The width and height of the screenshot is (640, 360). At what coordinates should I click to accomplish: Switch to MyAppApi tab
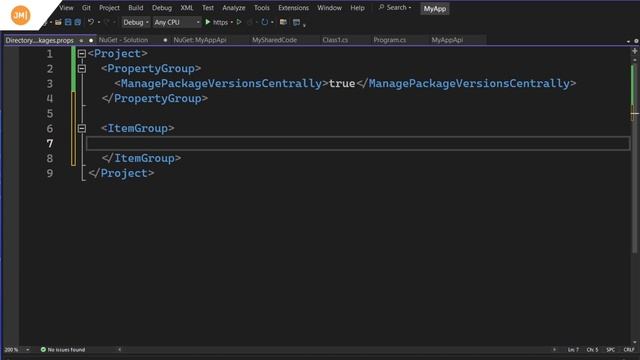pos(447,40)
